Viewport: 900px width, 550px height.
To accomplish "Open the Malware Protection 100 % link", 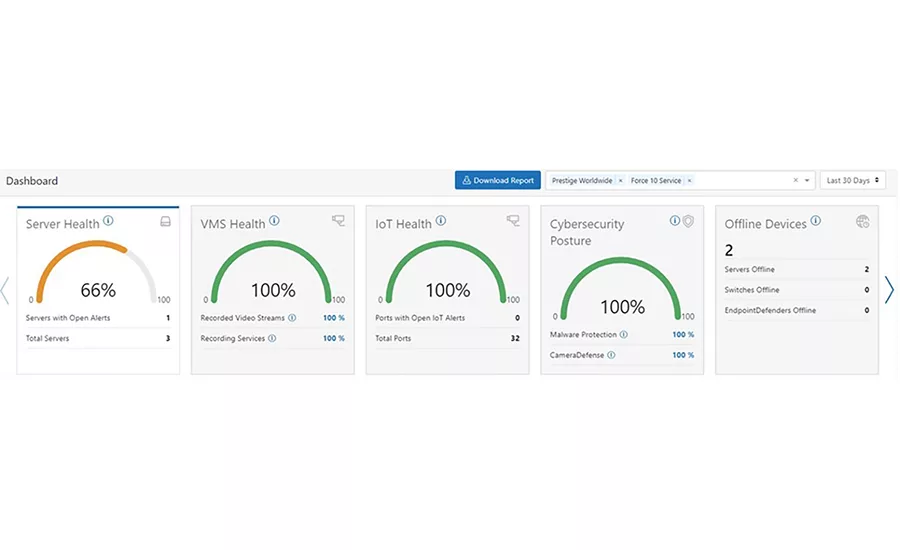I will [x=683, y=334].
